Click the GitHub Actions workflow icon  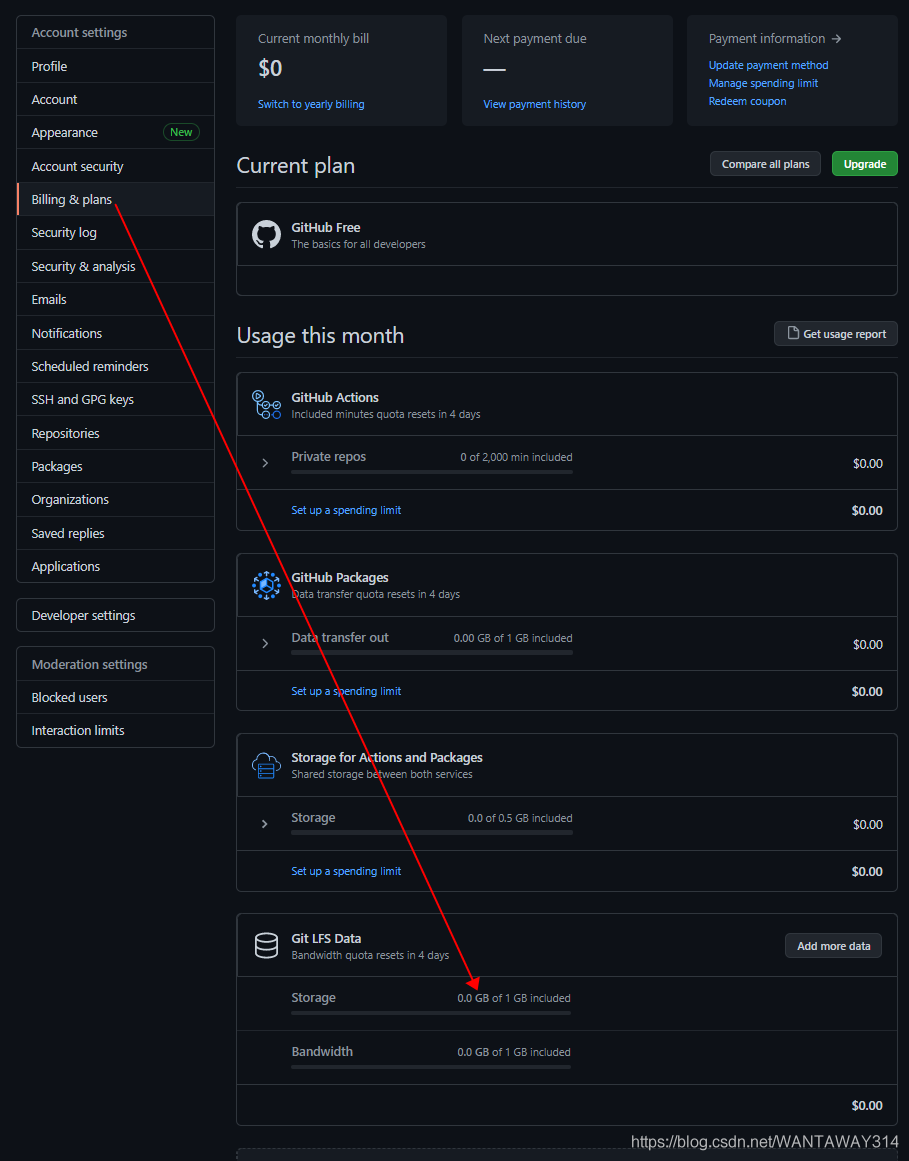pyautogui.click(x=266, y=405)
